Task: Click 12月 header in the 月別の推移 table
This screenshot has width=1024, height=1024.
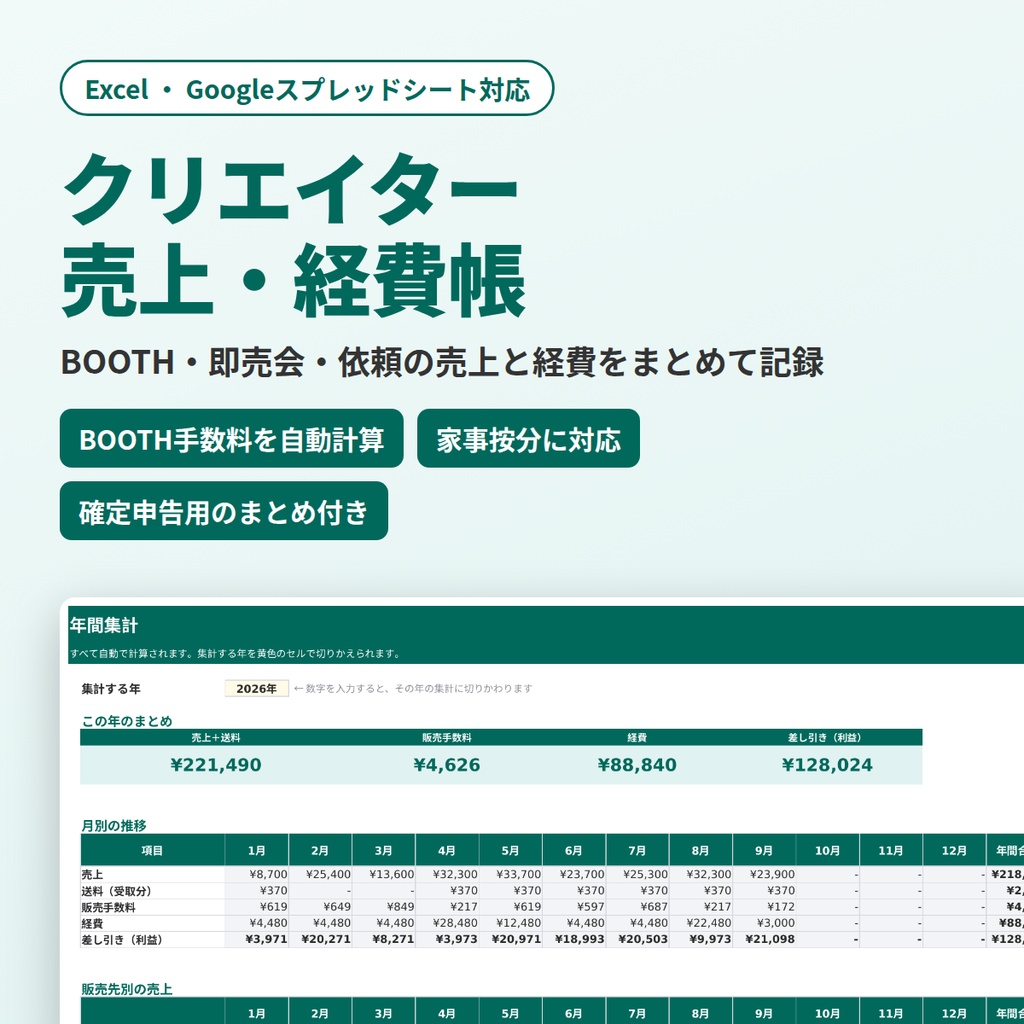Action: pyautogui.click(x=954, y=850)
